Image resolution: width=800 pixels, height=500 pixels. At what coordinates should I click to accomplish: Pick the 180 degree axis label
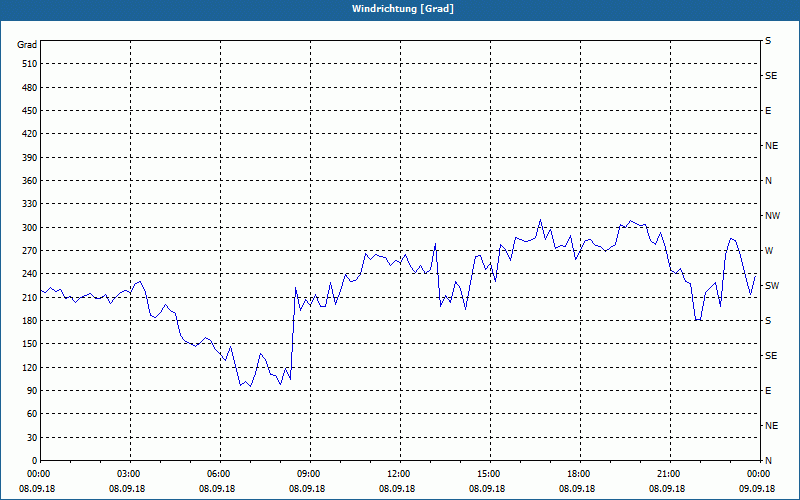[x=30, y=321]
